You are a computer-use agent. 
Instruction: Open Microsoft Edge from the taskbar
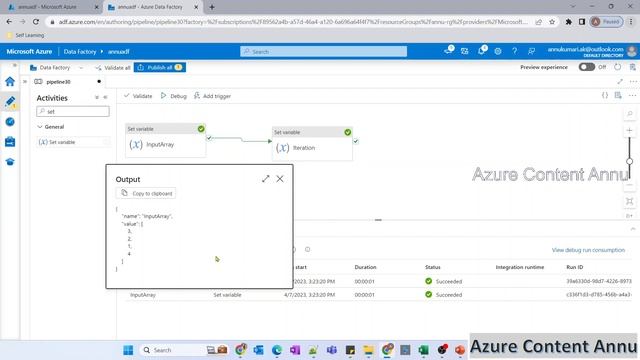click(277, 350)
